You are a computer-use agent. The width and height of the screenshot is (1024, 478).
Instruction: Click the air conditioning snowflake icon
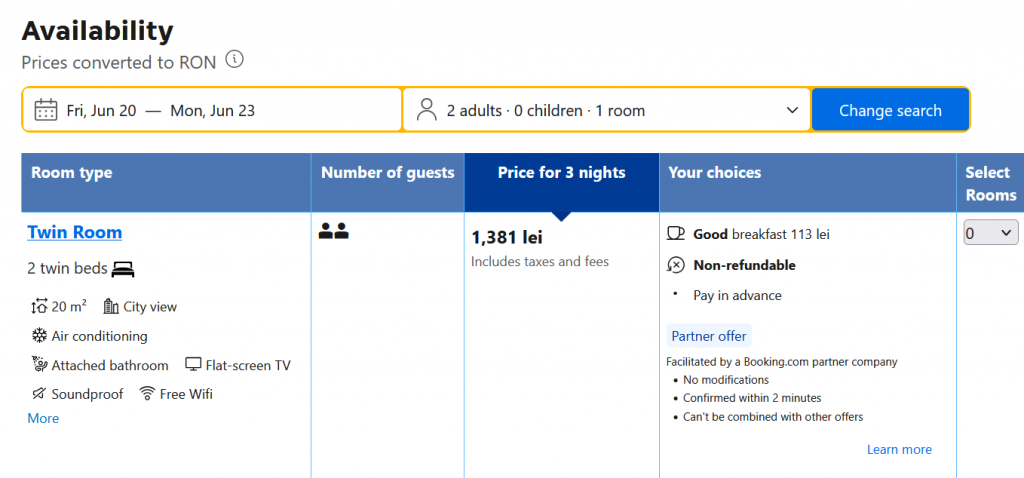click(x=39, y=336)
